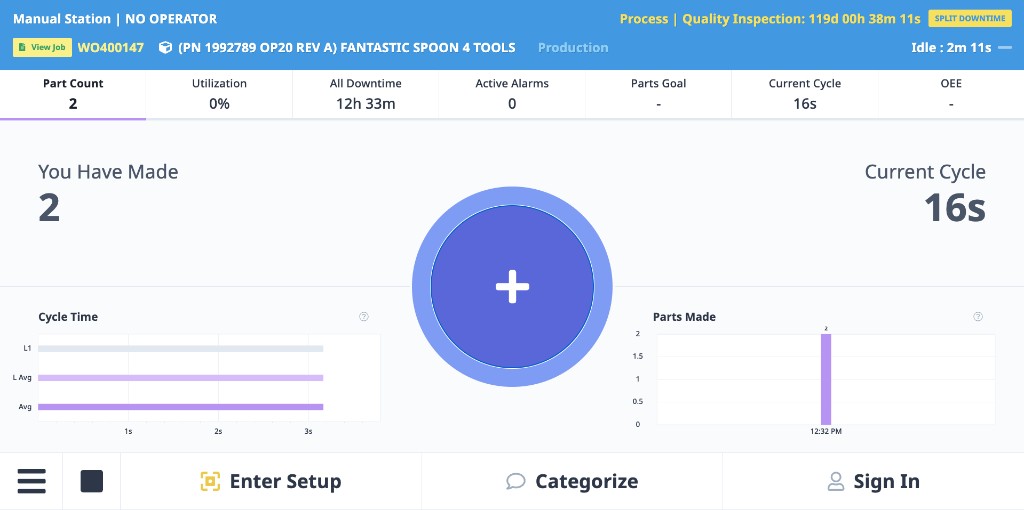
Task: Click the WO400147 work order number
Action: (111, 47)
